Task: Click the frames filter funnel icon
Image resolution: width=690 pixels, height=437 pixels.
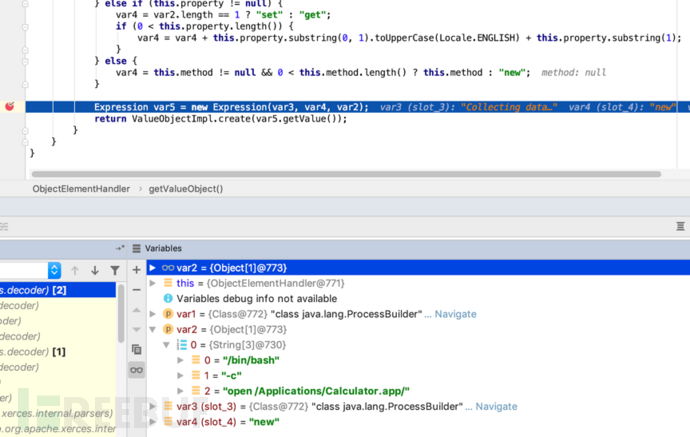Action: coord(115,270)
